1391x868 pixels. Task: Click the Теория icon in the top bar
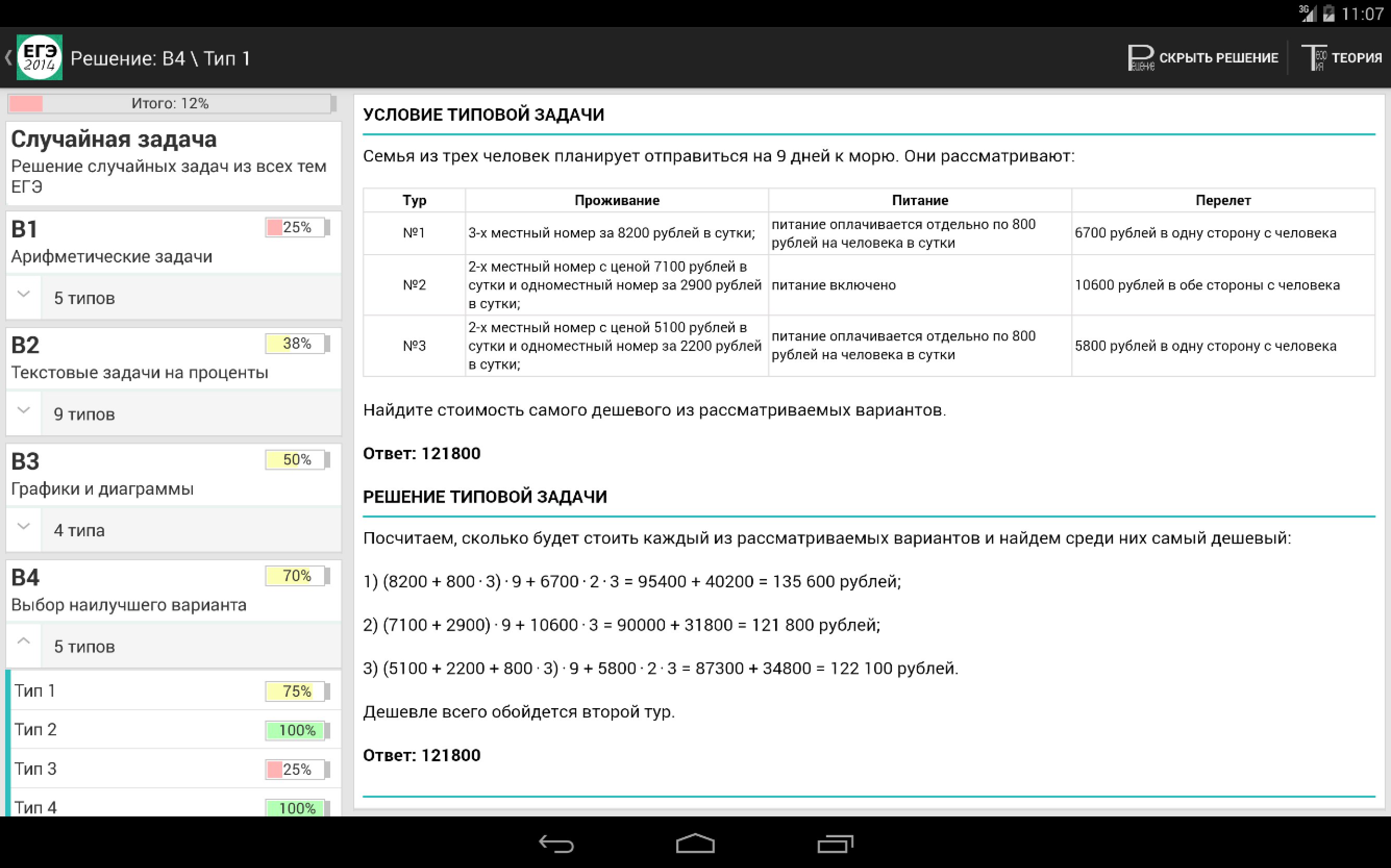pyautogui.click(x=1313, y=57)
